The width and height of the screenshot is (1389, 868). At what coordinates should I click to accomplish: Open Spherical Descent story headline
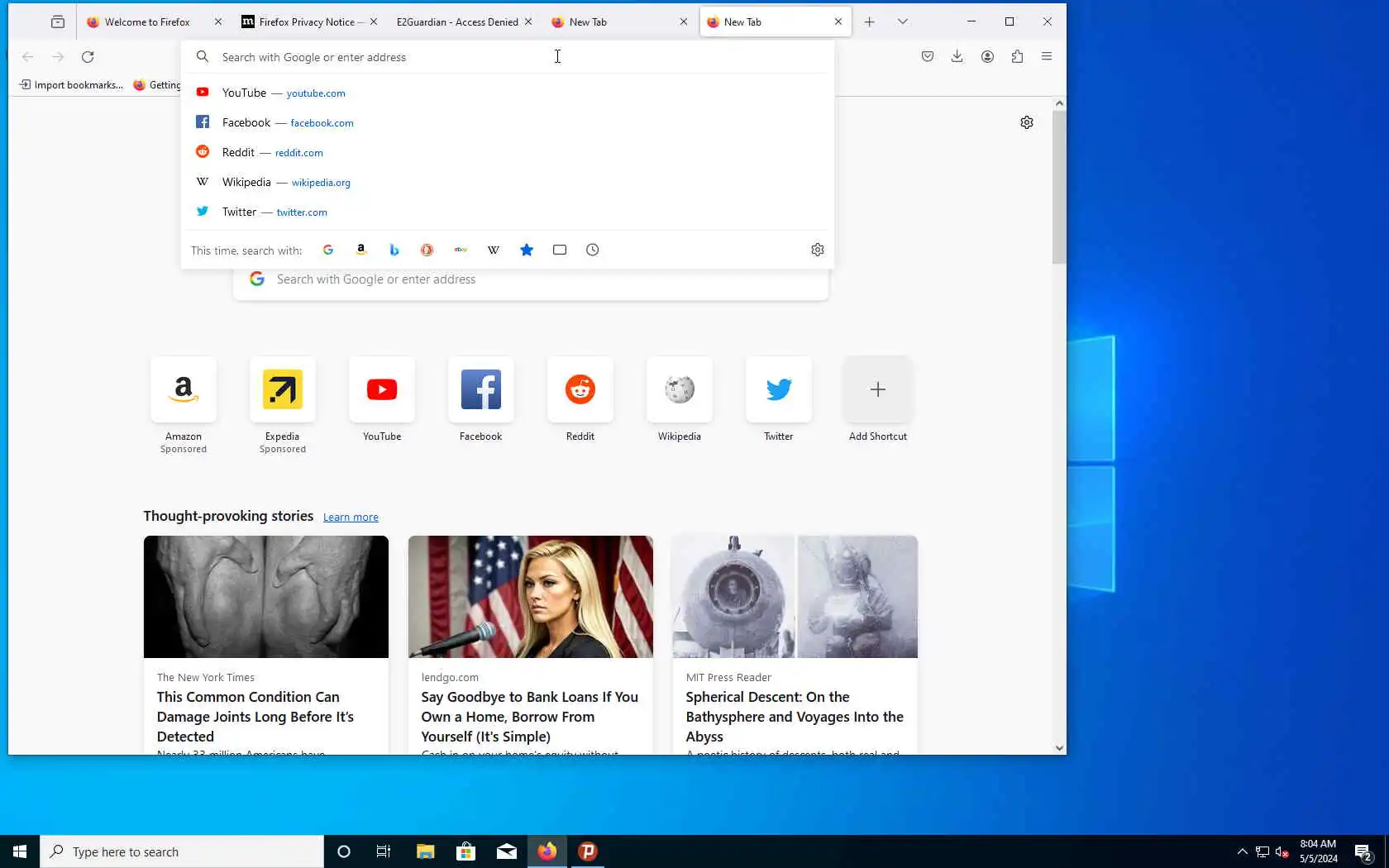click(795, 717)
